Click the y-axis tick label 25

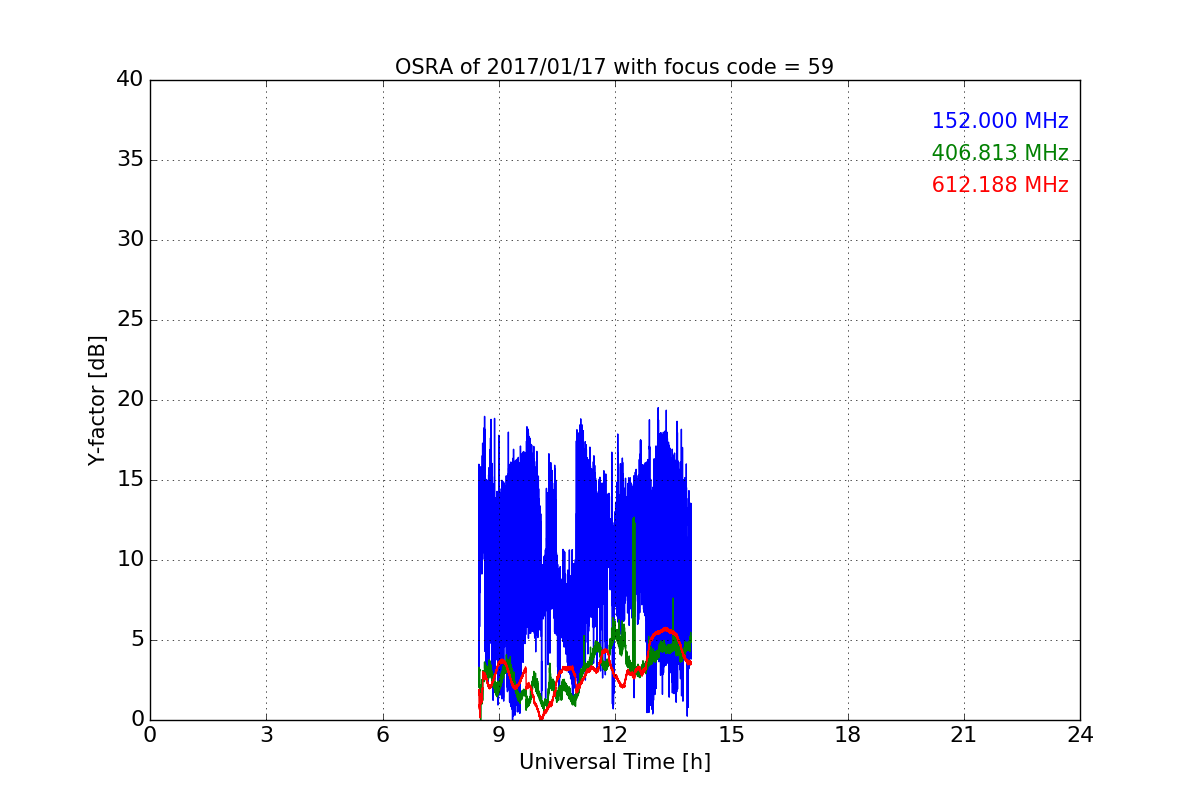[130, 320]
